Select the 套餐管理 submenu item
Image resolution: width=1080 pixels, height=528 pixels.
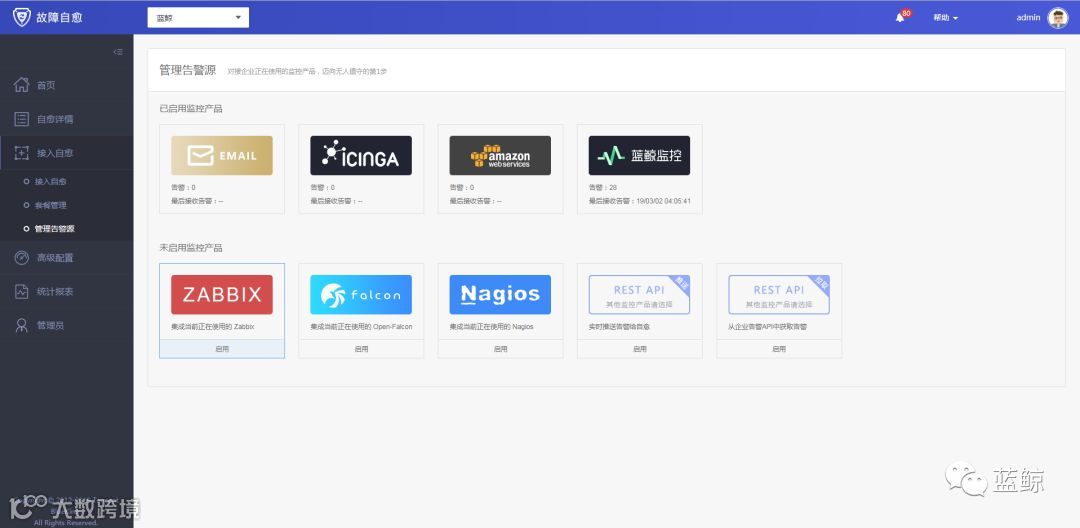tap(50, 205)
